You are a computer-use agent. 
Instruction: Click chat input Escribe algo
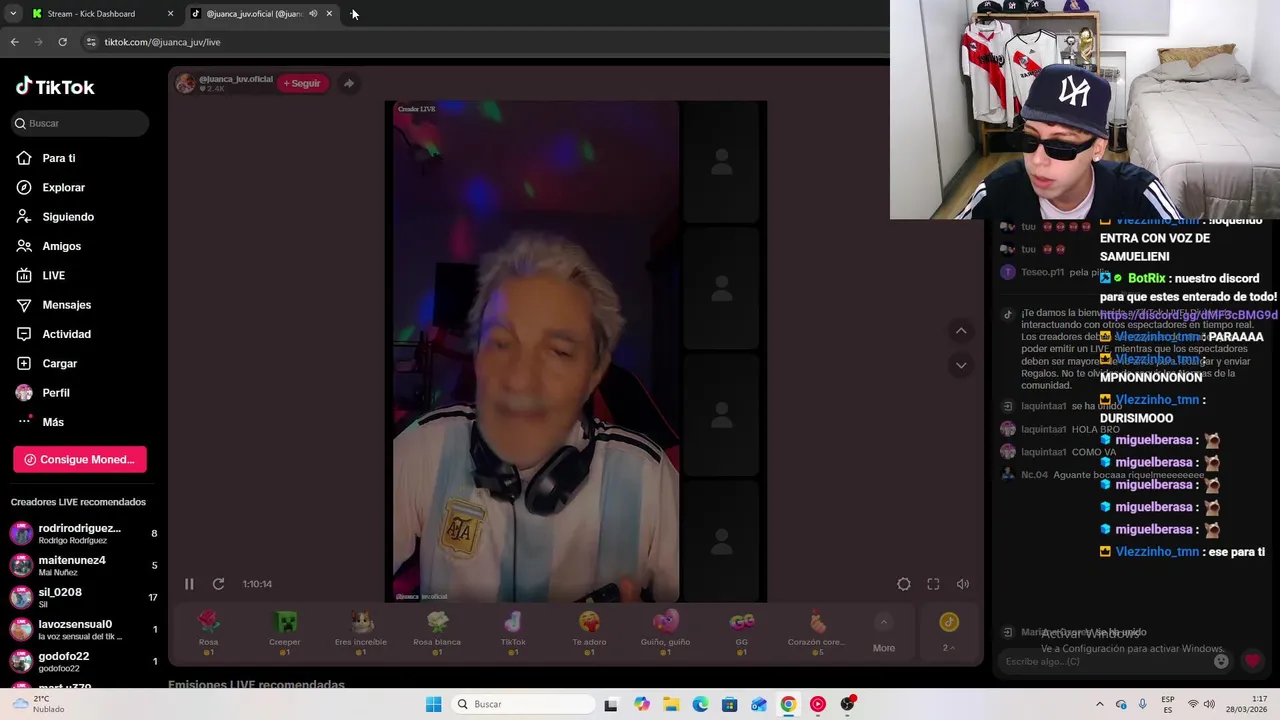[x=1105, y=661]
